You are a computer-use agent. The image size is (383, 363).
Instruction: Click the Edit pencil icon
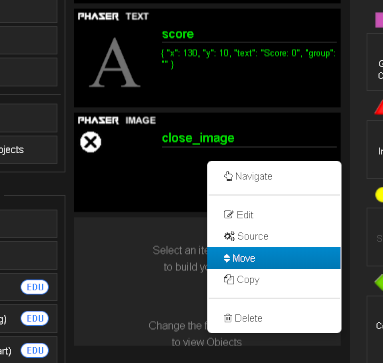228,214
